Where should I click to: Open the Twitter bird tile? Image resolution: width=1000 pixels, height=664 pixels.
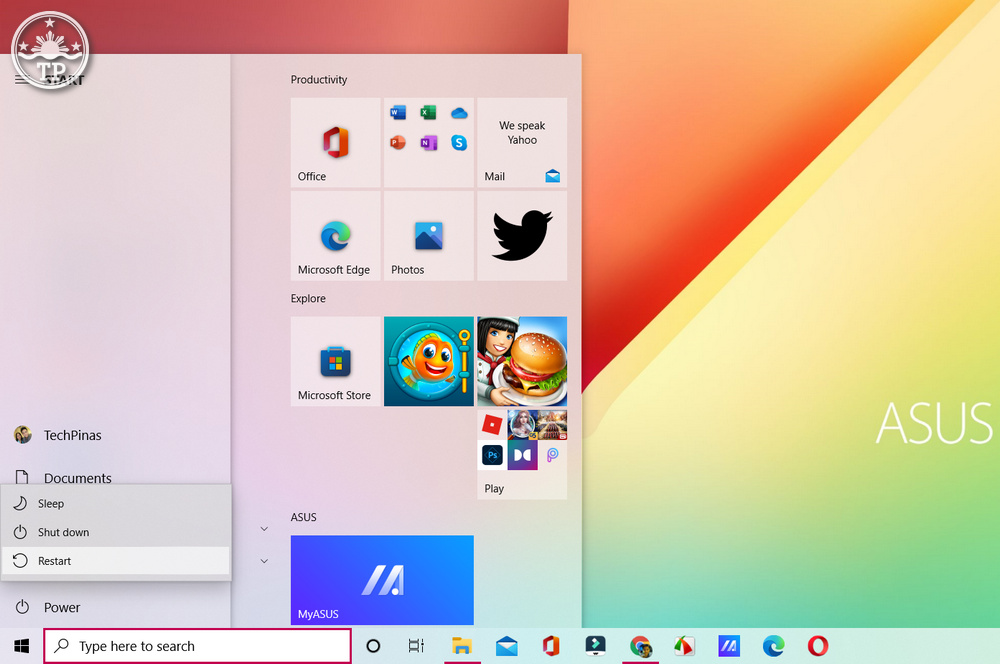(522, 235)
